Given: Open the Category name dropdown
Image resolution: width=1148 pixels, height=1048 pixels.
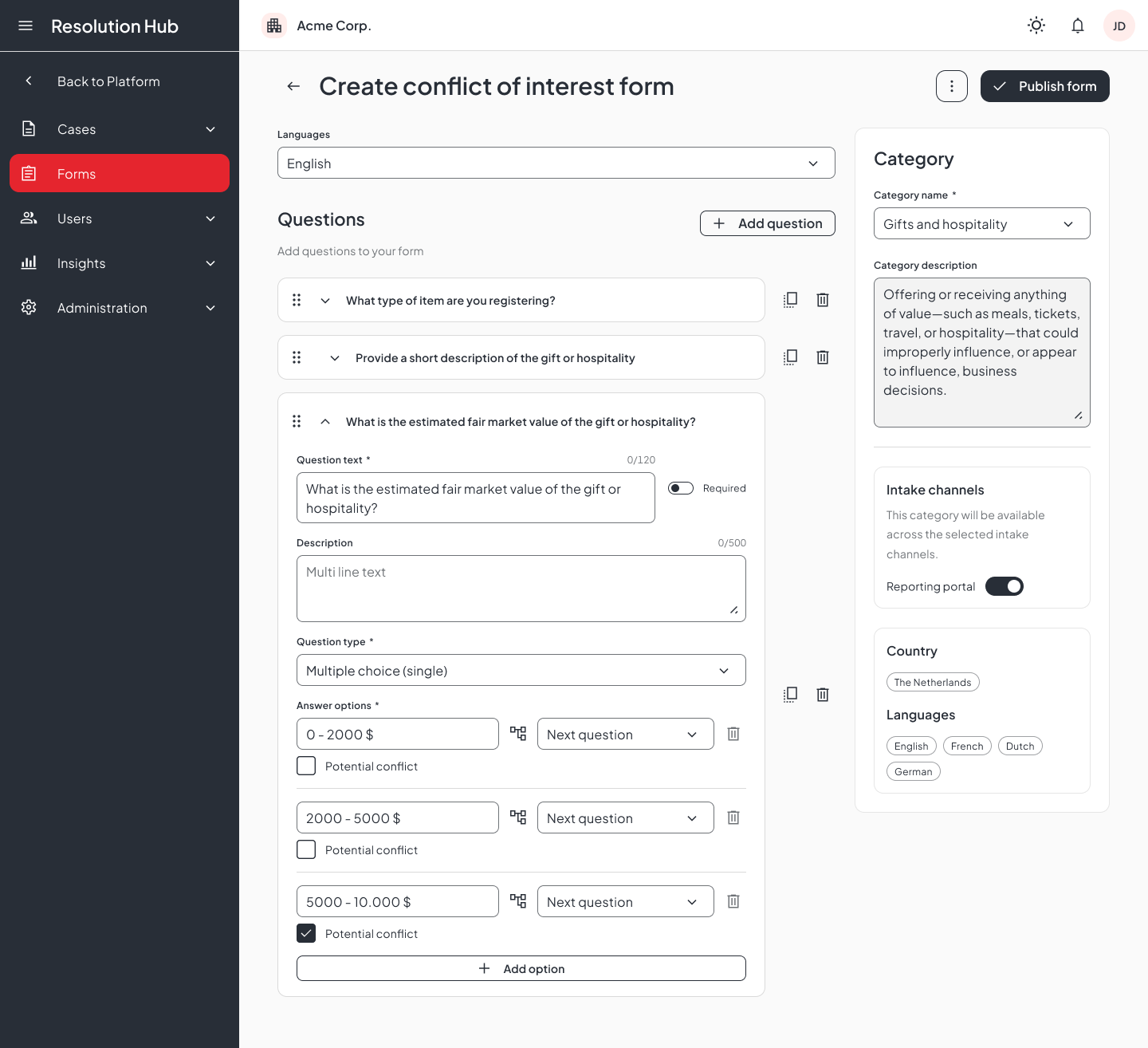Looking at the screenshot, I should coord(982,223).
